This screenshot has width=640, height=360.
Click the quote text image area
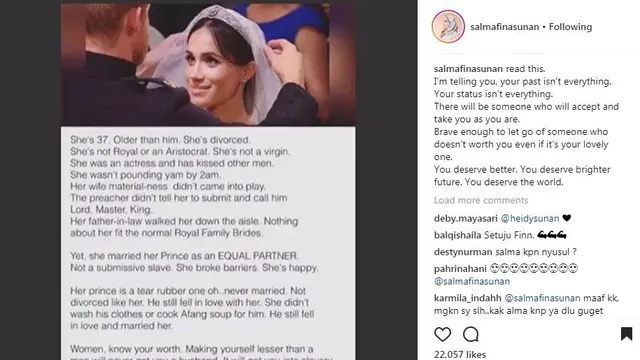coord(208,243)
